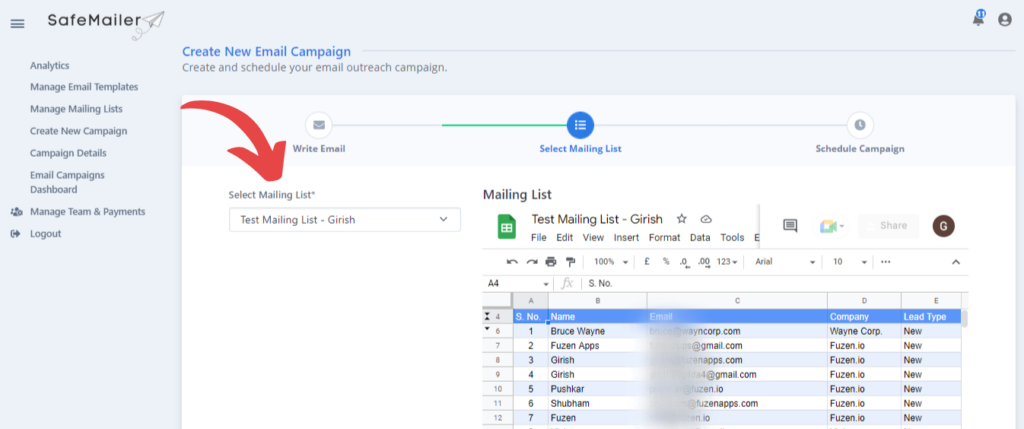Expand the Select Mailing List dropdown
The image size is (1024, 429).
pyautogui.click(x=345, y=219)
